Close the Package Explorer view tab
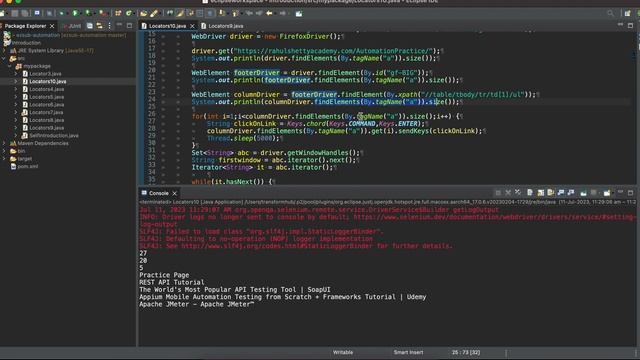 52,26
